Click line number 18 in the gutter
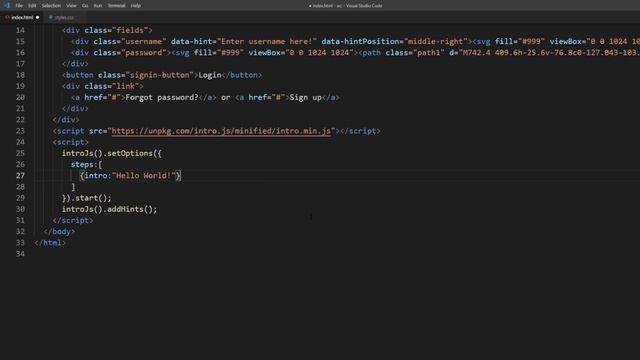 pyautogui.click(x=20, y=75)
